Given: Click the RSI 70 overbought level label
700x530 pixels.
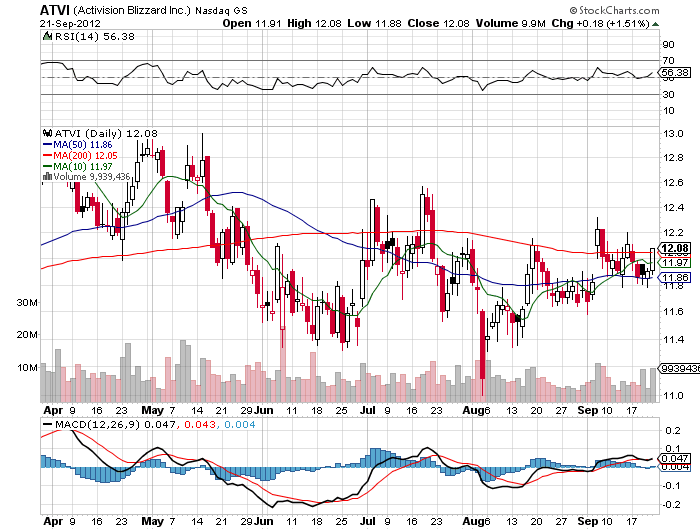Looking at the screenshot, I should pos(669,61).
